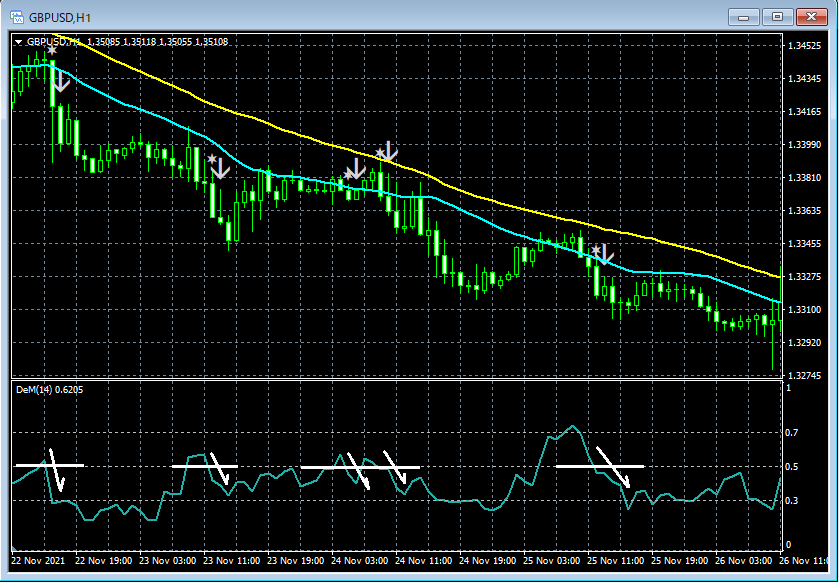This screenshot has width=840, height=582.
Task: Click price level 1.34345 on the scale
Action: 805,79
